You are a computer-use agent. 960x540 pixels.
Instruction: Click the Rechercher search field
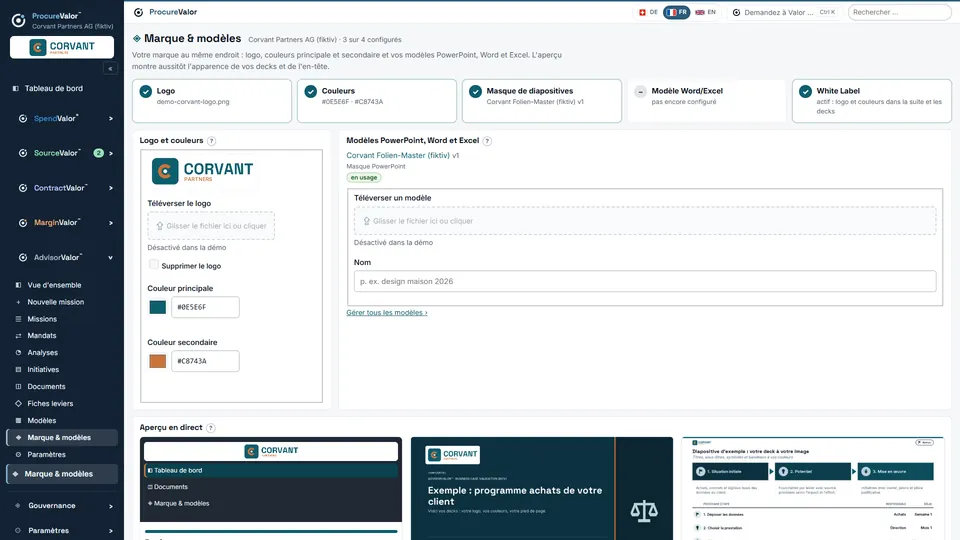[899, 12]
